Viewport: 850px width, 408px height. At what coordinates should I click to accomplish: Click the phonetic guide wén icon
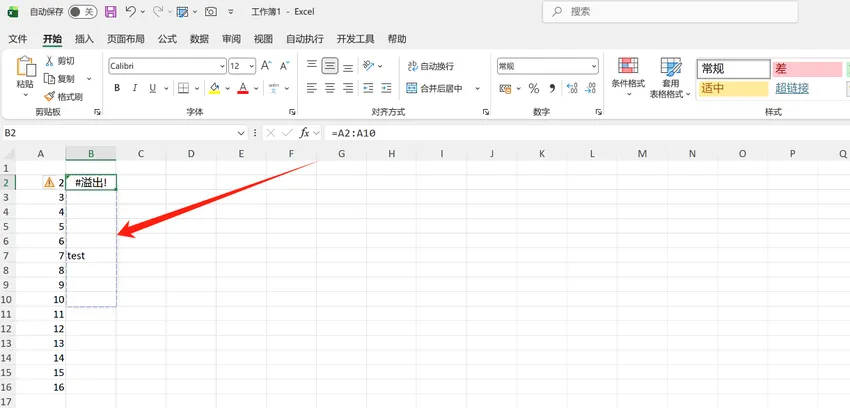pyautogui.click(x=274, y=88)
